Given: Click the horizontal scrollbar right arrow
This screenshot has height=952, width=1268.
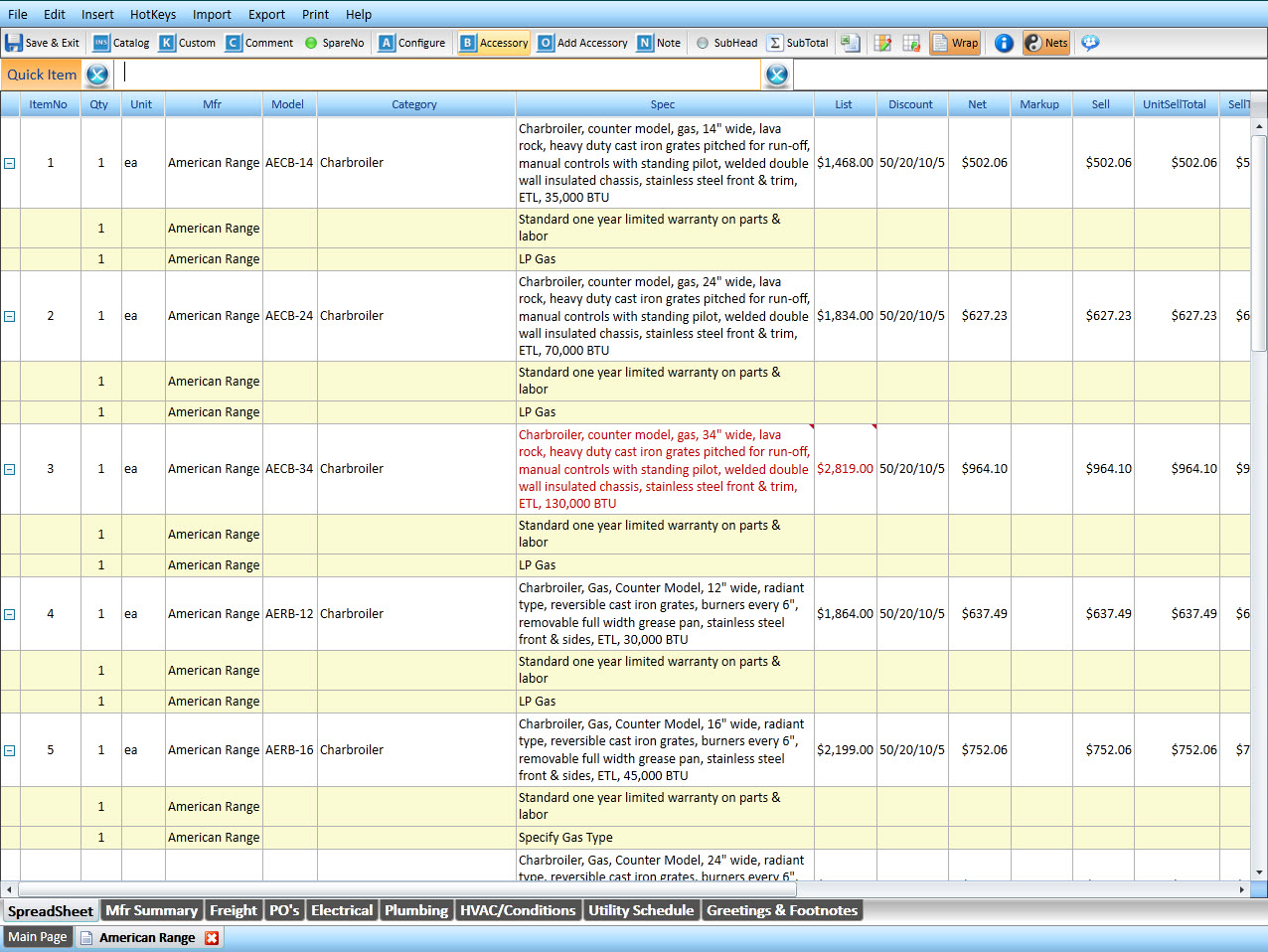Looking at the screenshot, I should (x=1242, y=889).
